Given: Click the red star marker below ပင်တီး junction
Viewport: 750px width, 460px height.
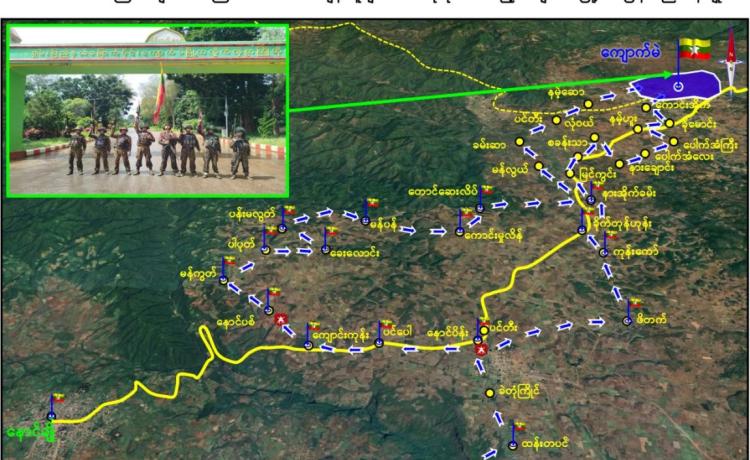Looking at the screenshot, I should [481, 350].
